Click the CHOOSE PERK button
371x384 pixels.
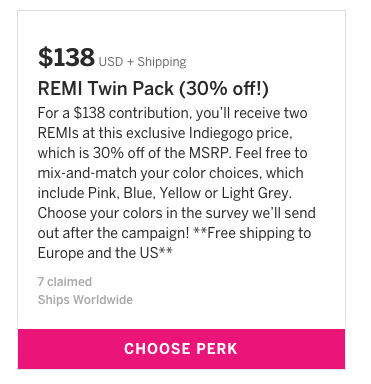[x=181, y=349]
